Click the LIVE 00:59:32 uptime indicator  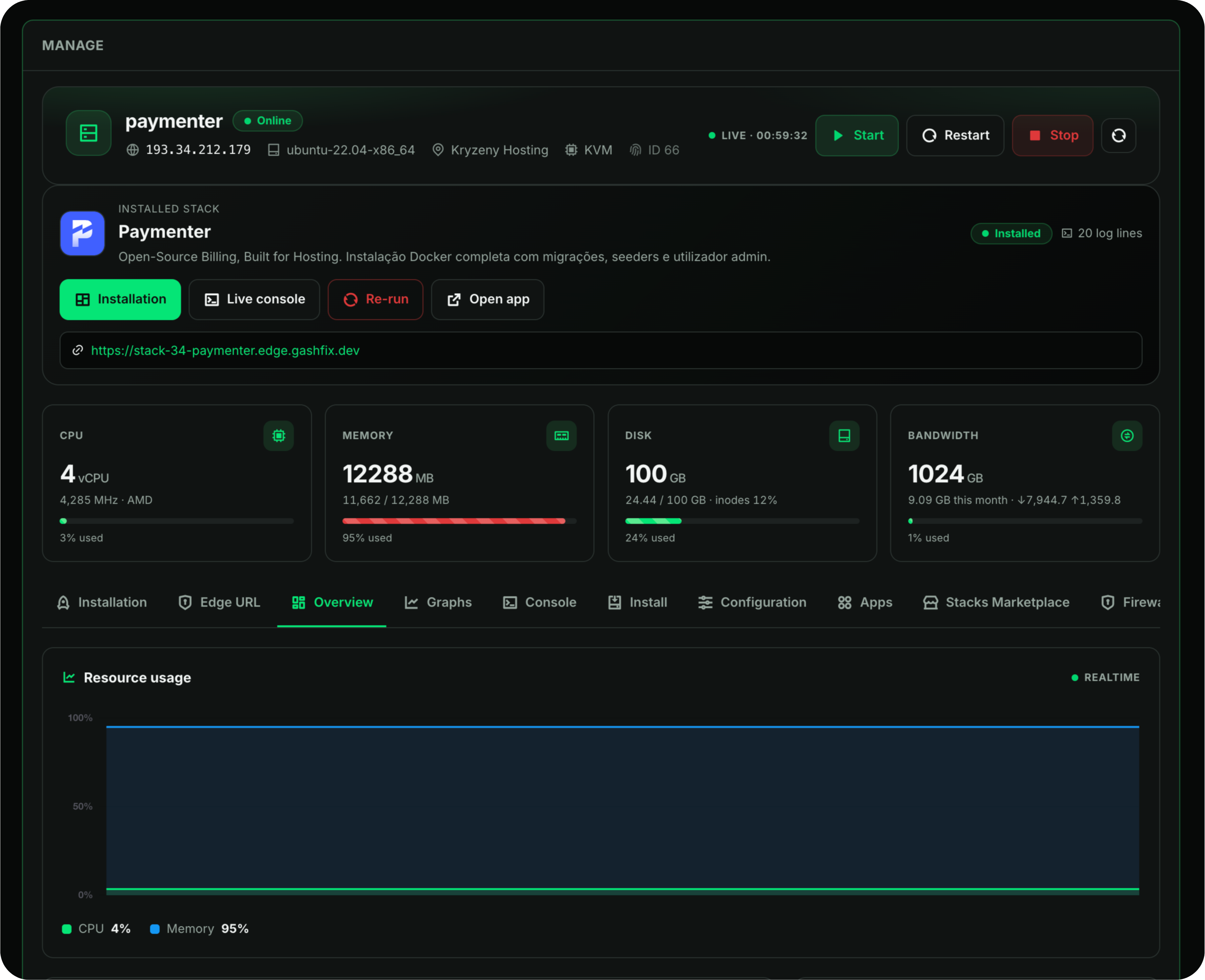758,136
